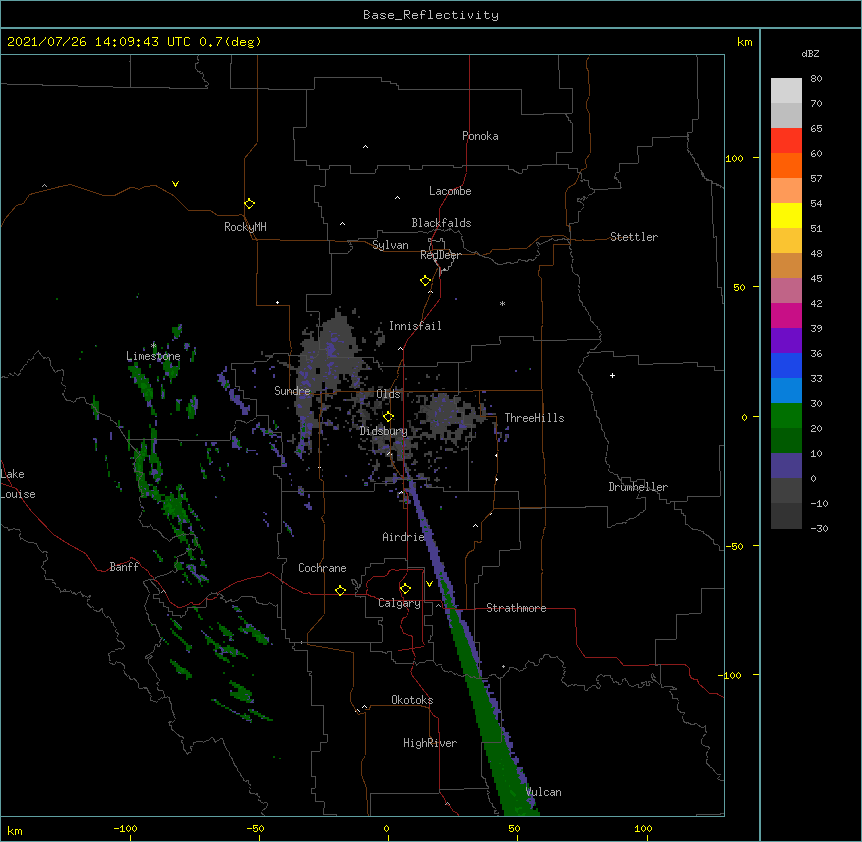
Task: Click the yellow diamond marker south of RedDeer
Action: click(425, 281)
